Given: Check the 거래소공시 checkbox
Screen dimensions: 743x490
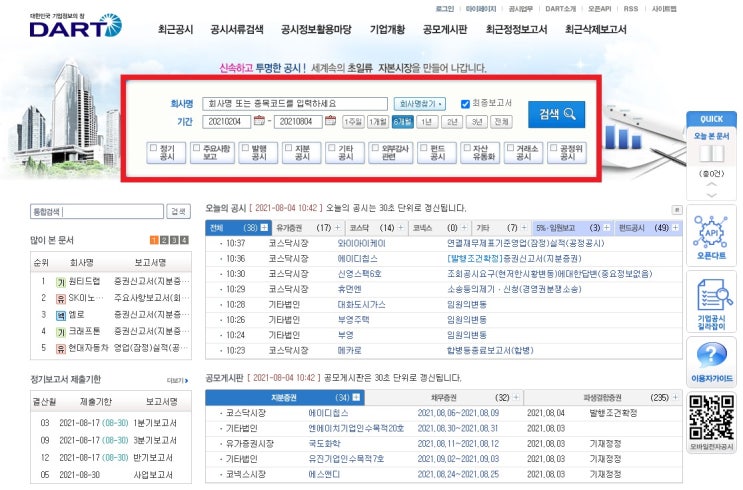Looking at the screenshot, I should pos(510,148).
